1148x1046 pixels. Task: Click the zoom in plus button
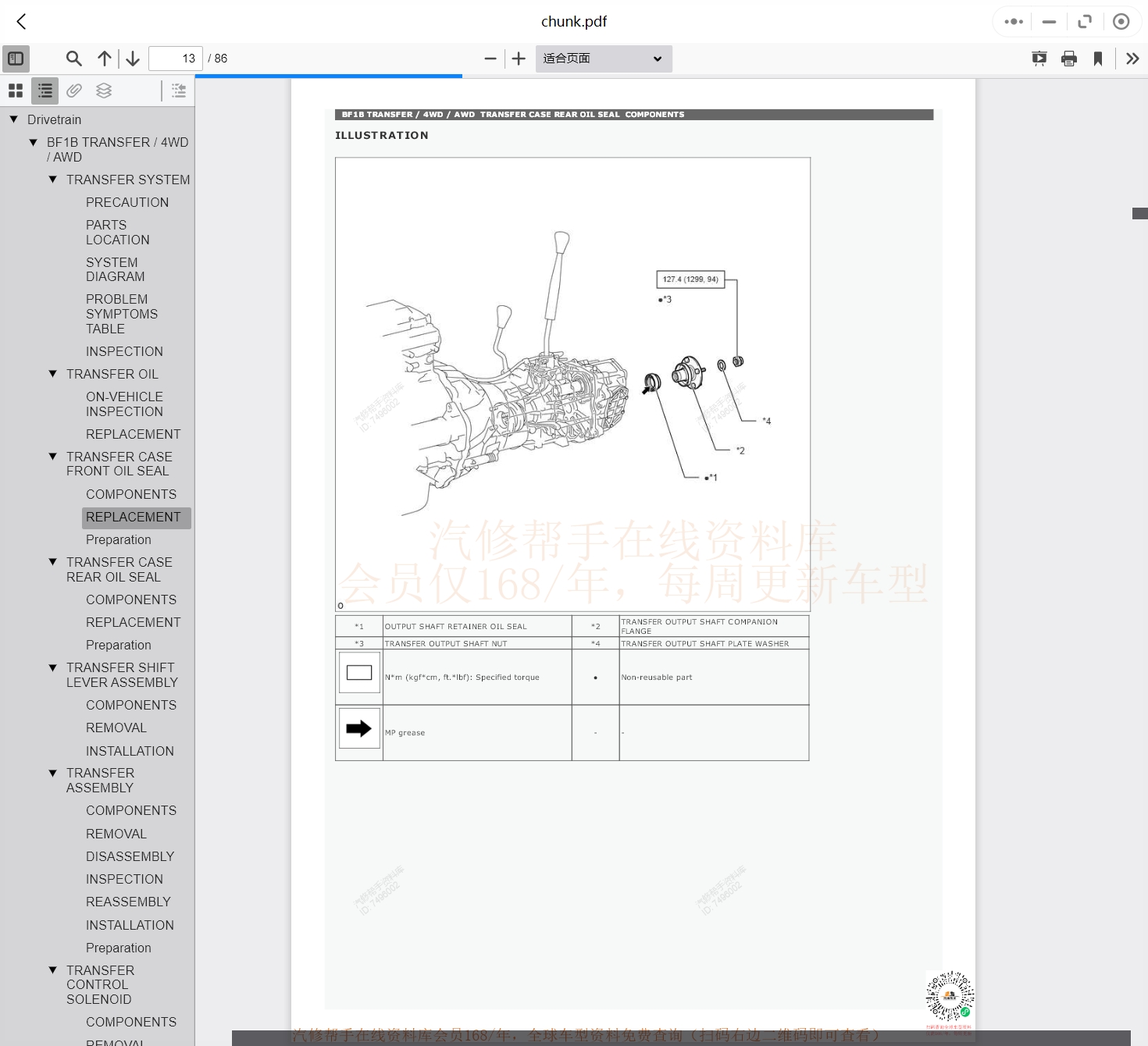519,59
